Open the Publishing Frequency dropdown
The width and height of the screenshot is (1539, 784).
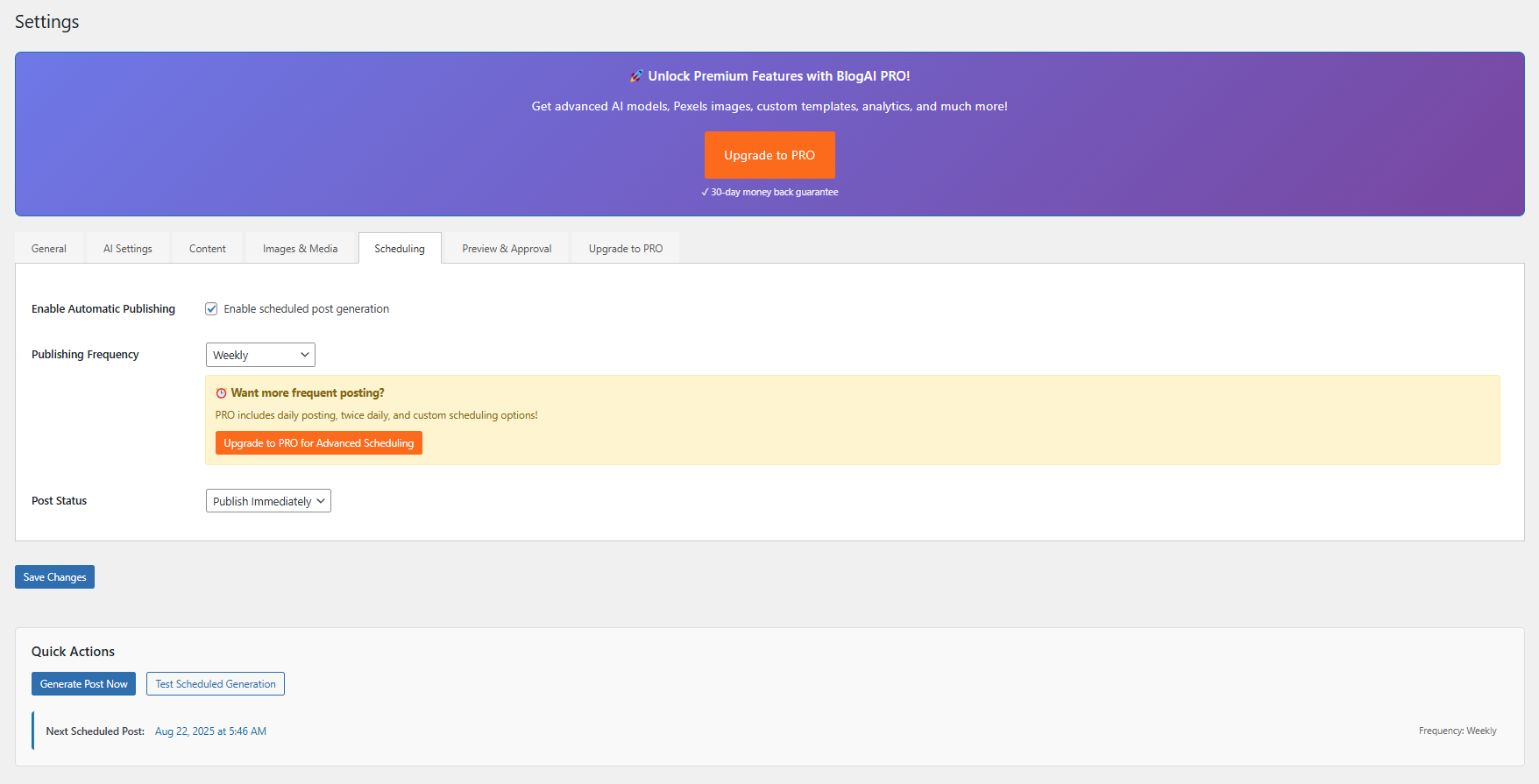tap(260, 355)
